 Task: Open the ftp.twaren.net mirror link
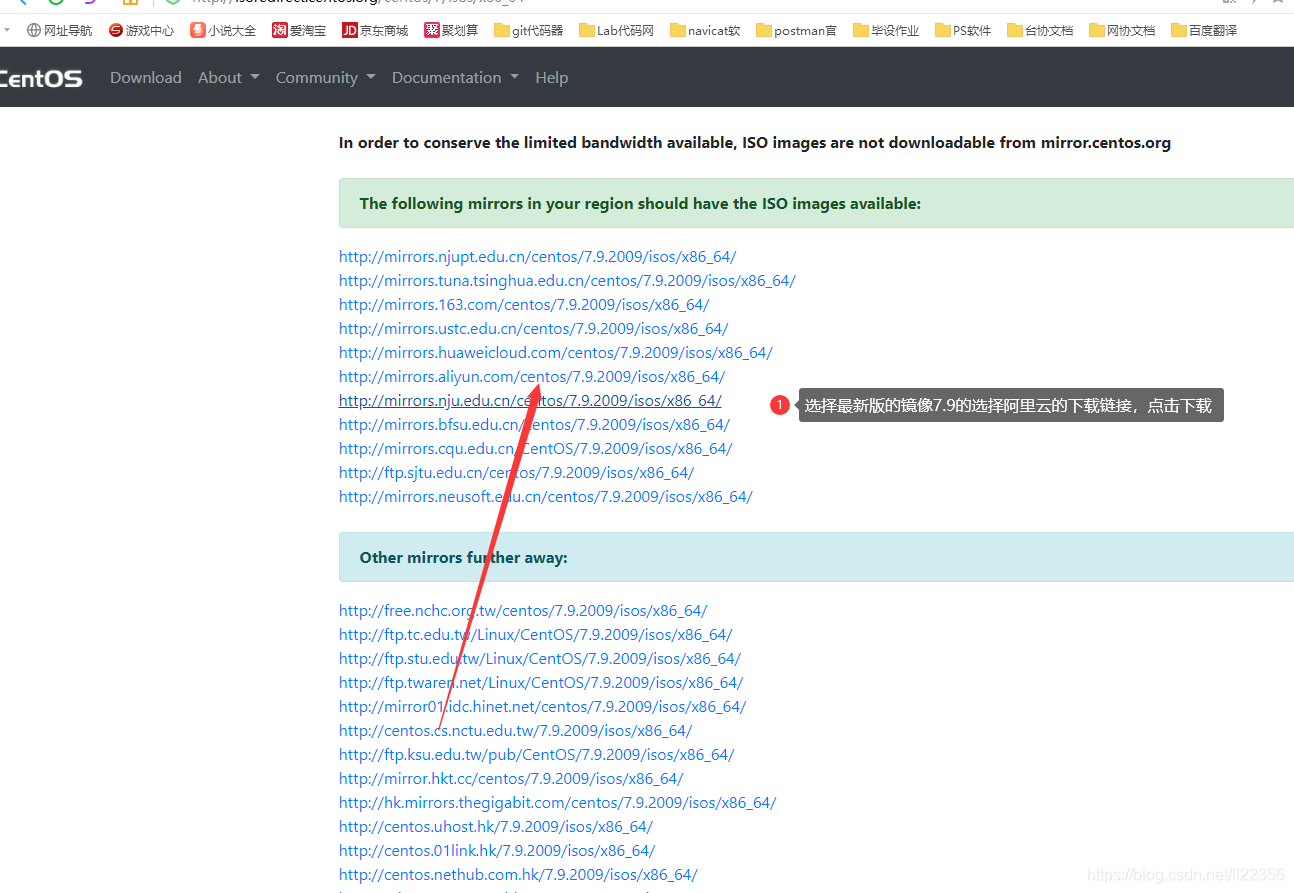point(541,683)
